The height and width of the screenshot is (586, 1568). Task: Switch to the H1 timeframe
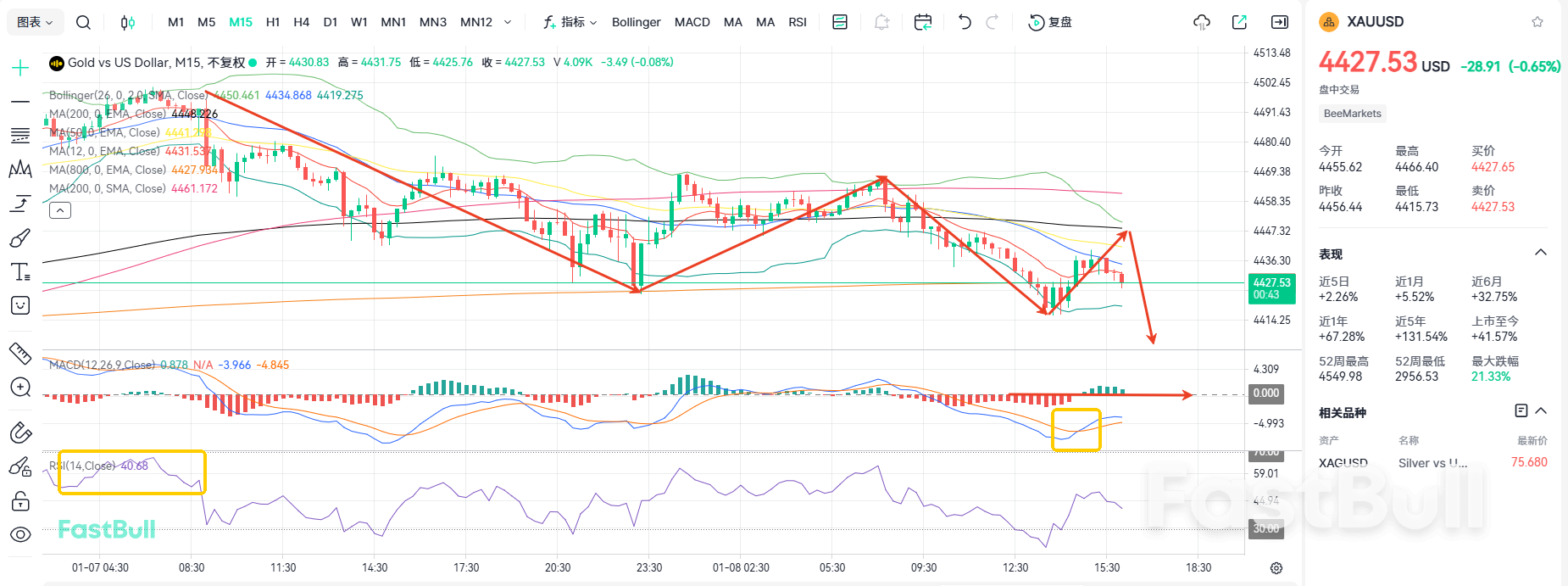click(273, 22)
